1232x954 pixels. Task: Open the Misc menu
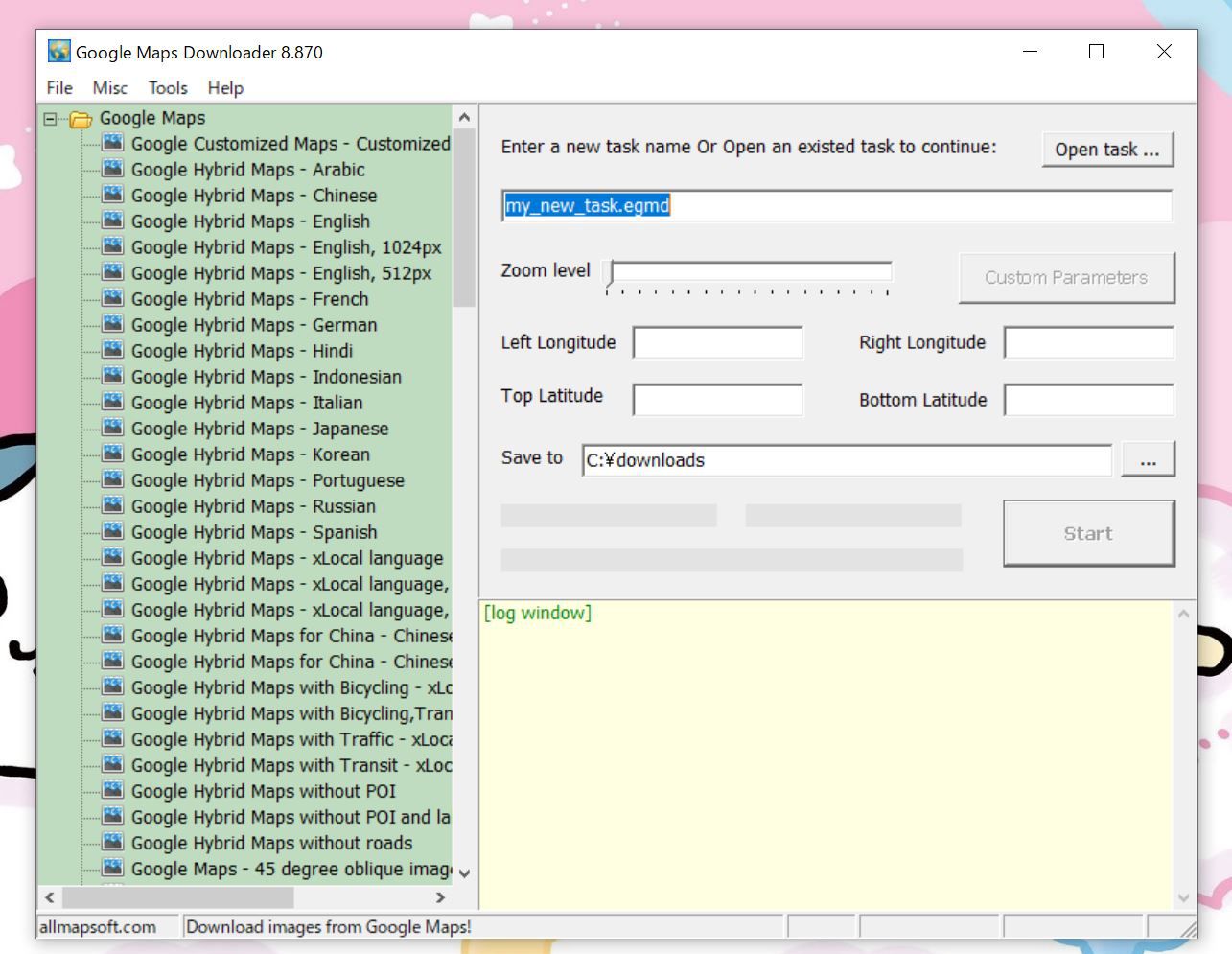110,87
